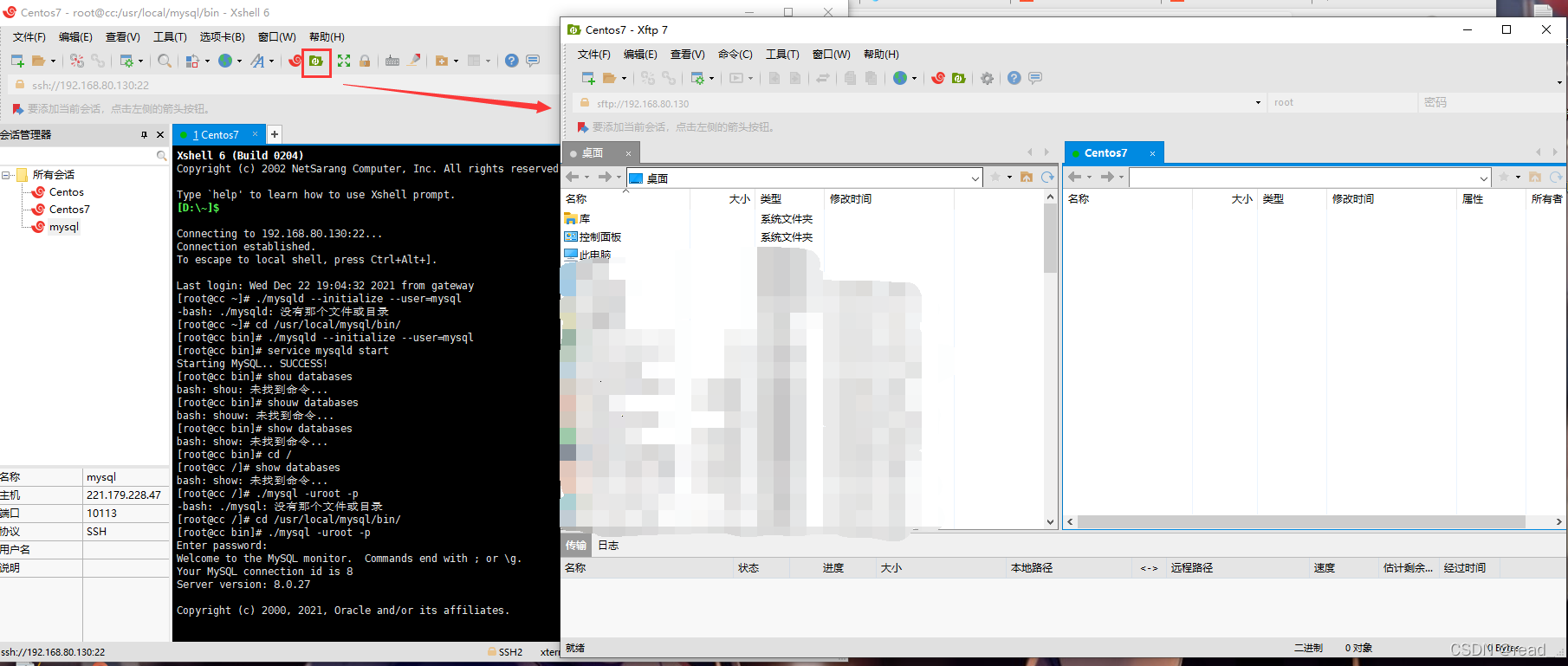The width and height of the screenshot is (1568, 666).
Task: Open 帮助(H) menu in Xftp
Action: pos(881,54)
